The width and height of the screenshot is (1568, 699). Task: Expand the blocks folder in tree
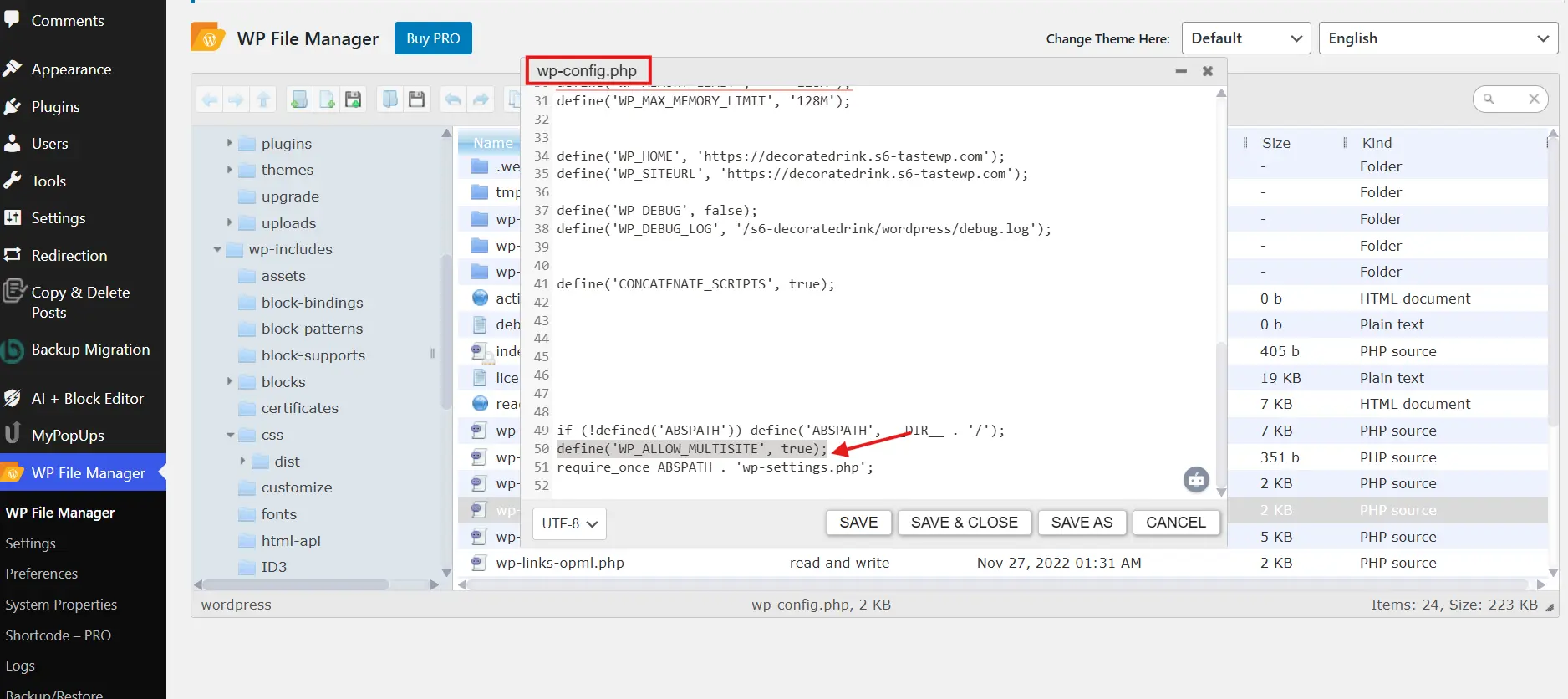pyautogui.click(x=230, y=381)
